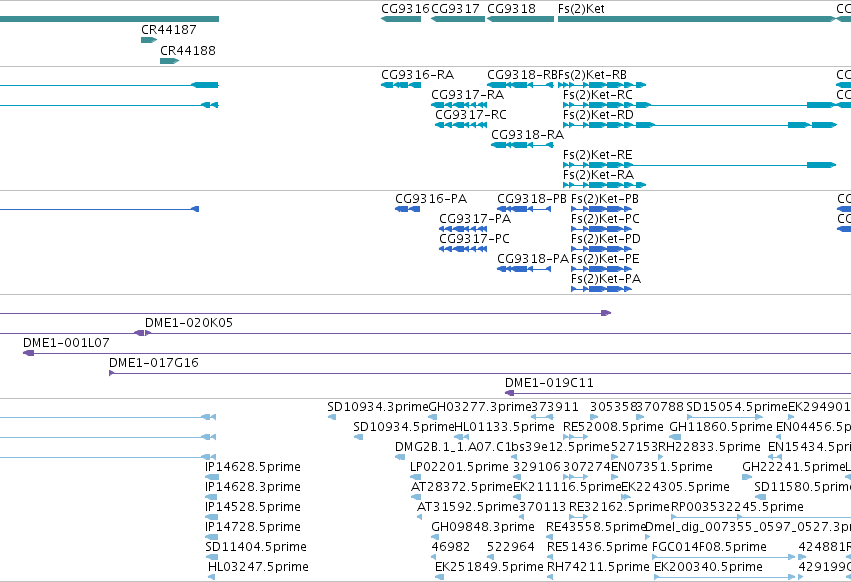Click transcript CG9318-RB
Screen dimensions: 851x582
[520, 85]
